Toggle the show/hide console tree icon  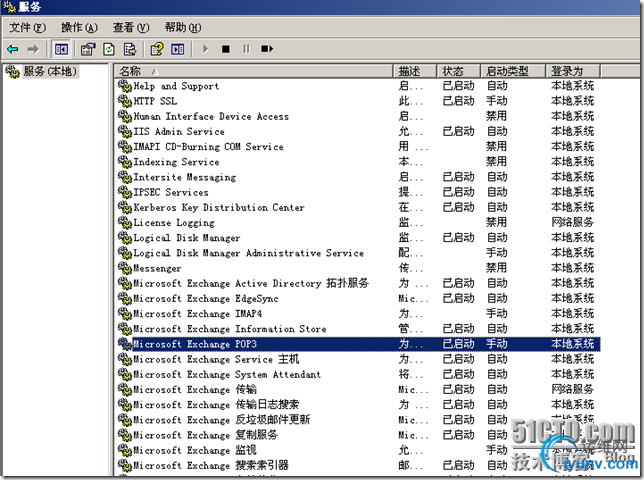tap(62, 49)
